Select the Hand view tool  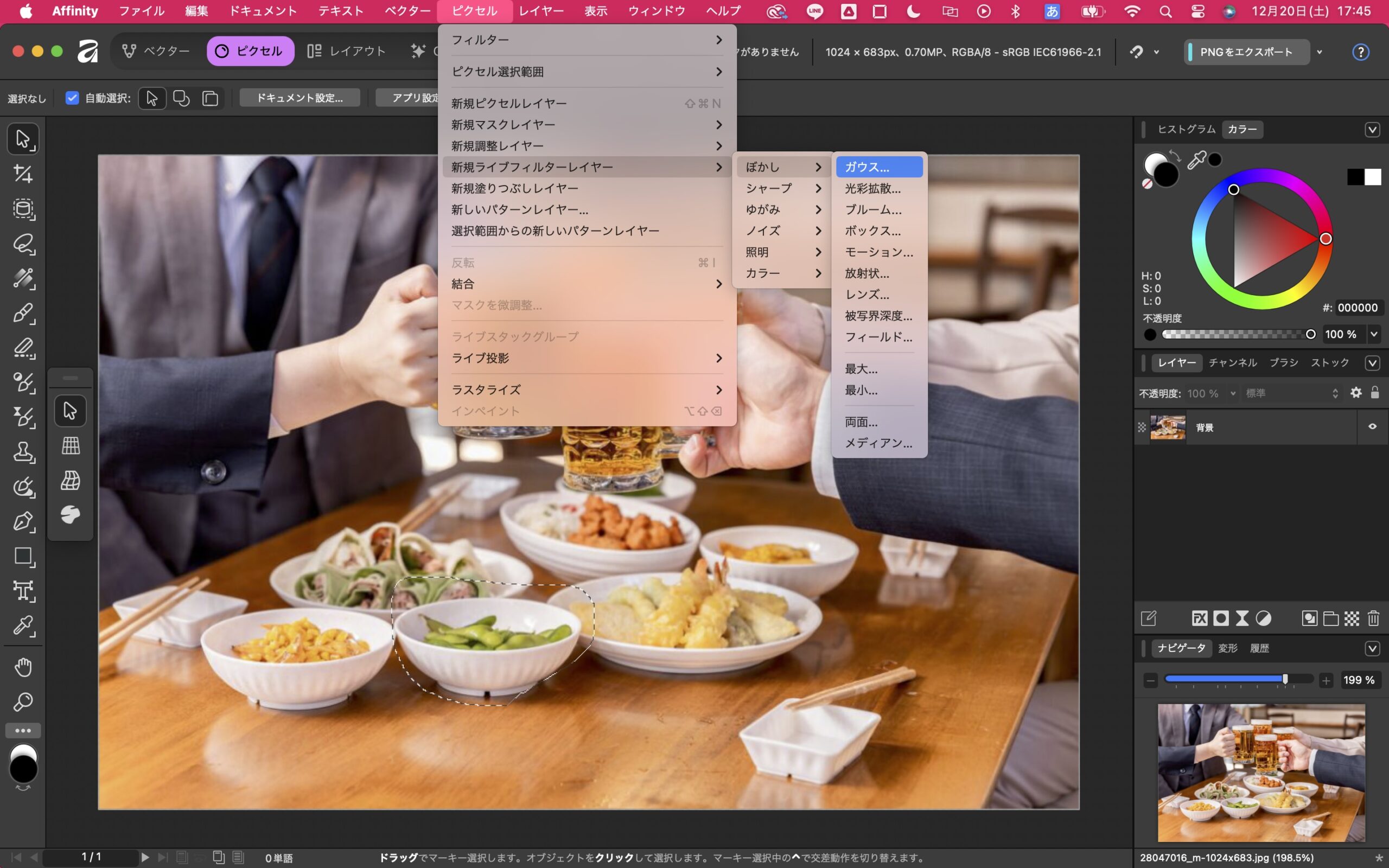pyautogui.click(x=23, y=667)
